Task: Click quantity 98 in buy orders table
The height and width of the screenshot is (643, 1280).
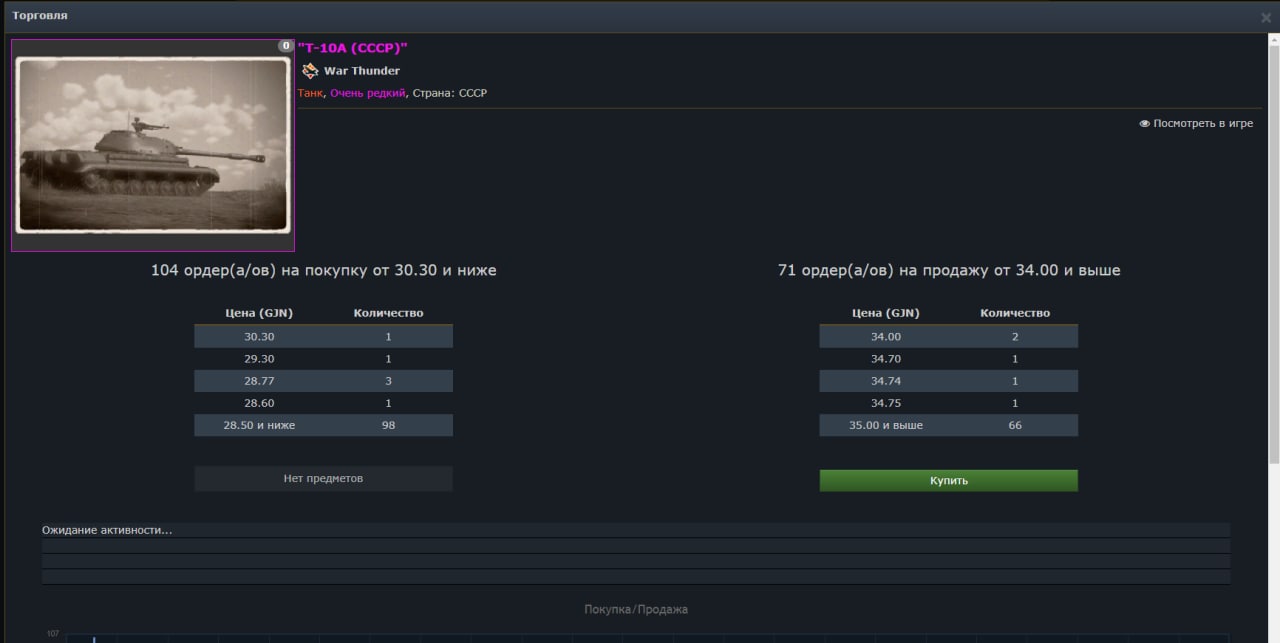Action: (x=388, y=425)
